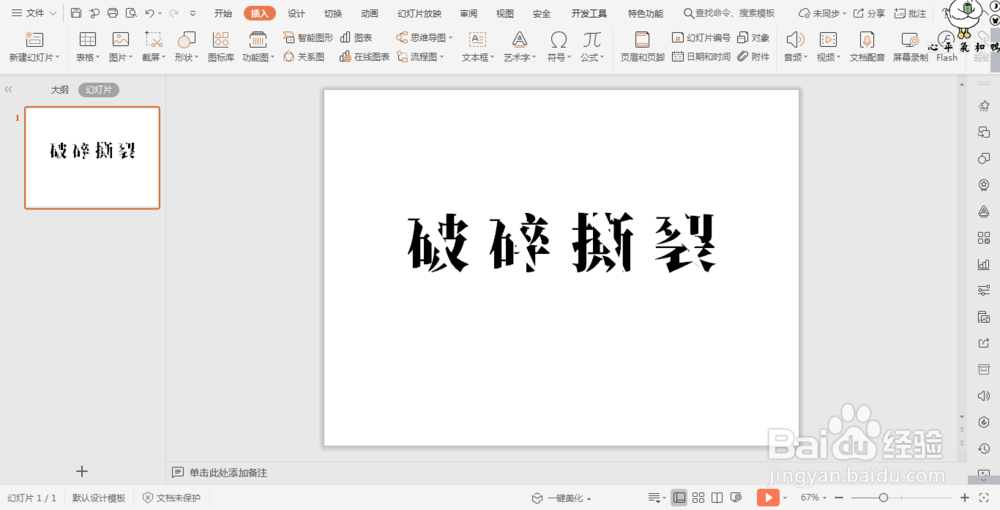The image size is (1000, 510).
Task: Switch to the 设计 design tab
Action: tap(296, 13)
